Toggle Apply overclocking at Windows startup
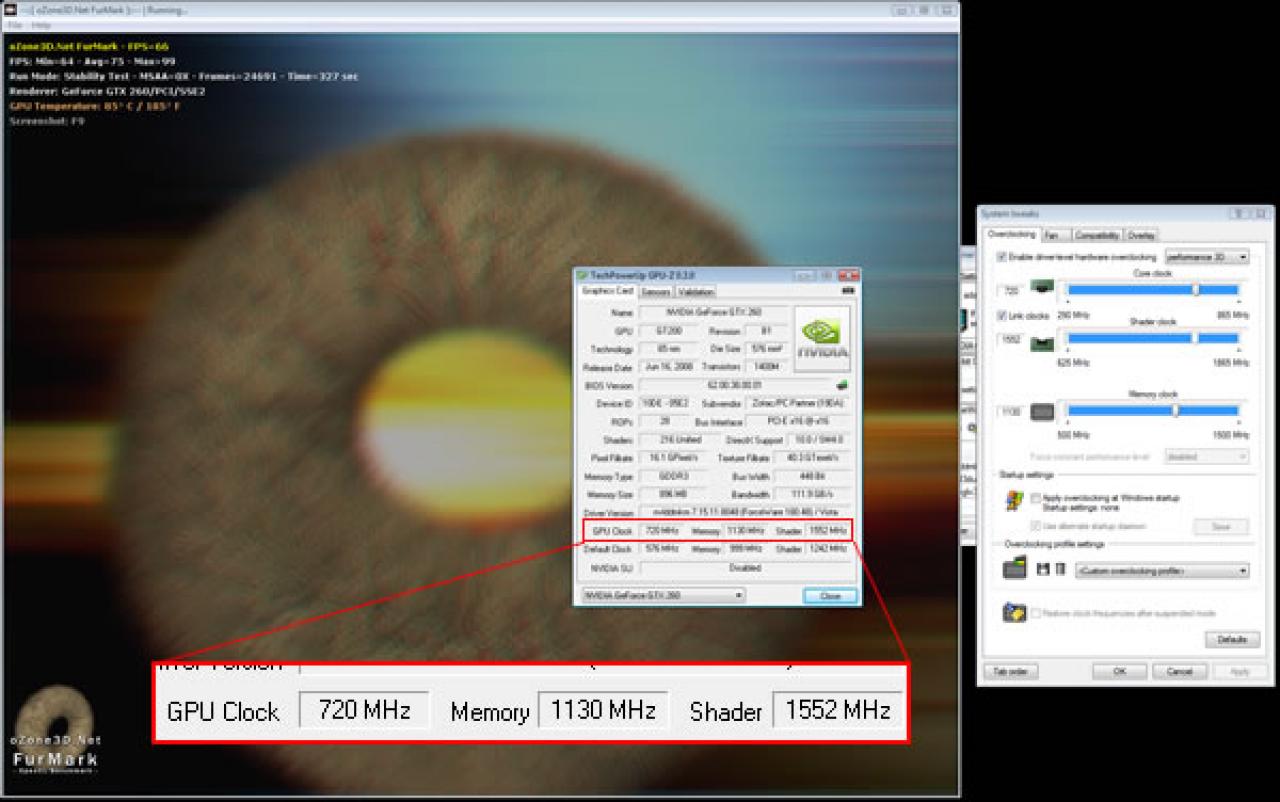Viewport: 1280px width, 802px height. [x=1036, y=497]
